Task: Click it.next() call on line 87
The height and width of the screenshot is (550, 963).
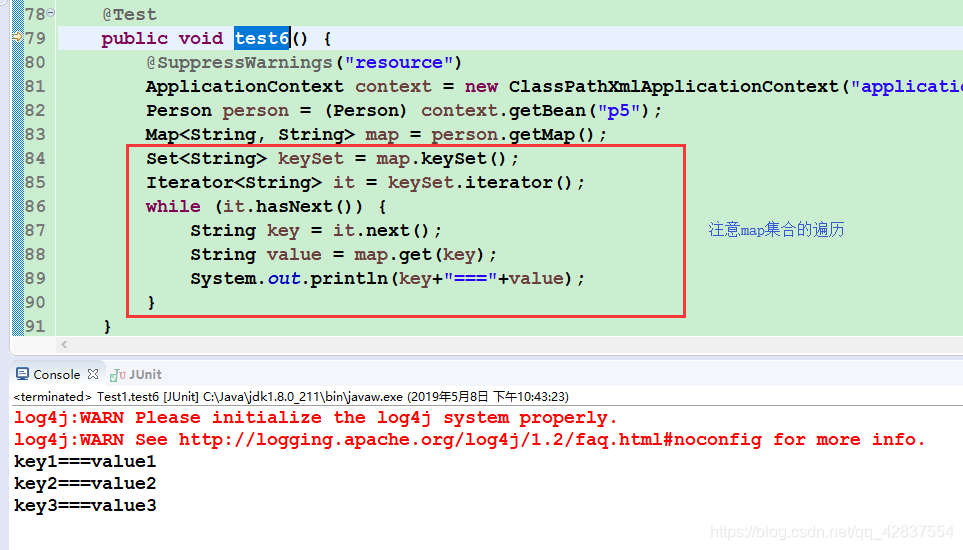Action: tap(381, 231)
